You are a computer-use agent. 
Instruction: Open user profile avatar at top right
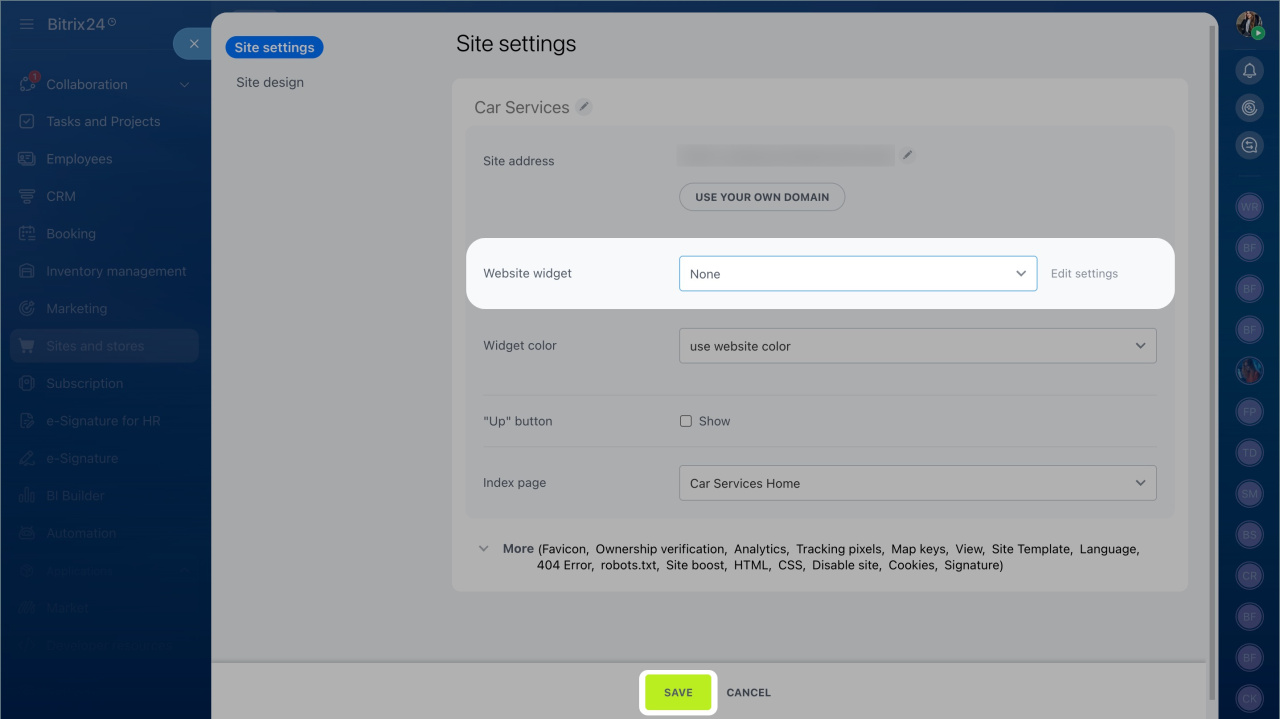pyautogui.click(x=1249, y=25)
